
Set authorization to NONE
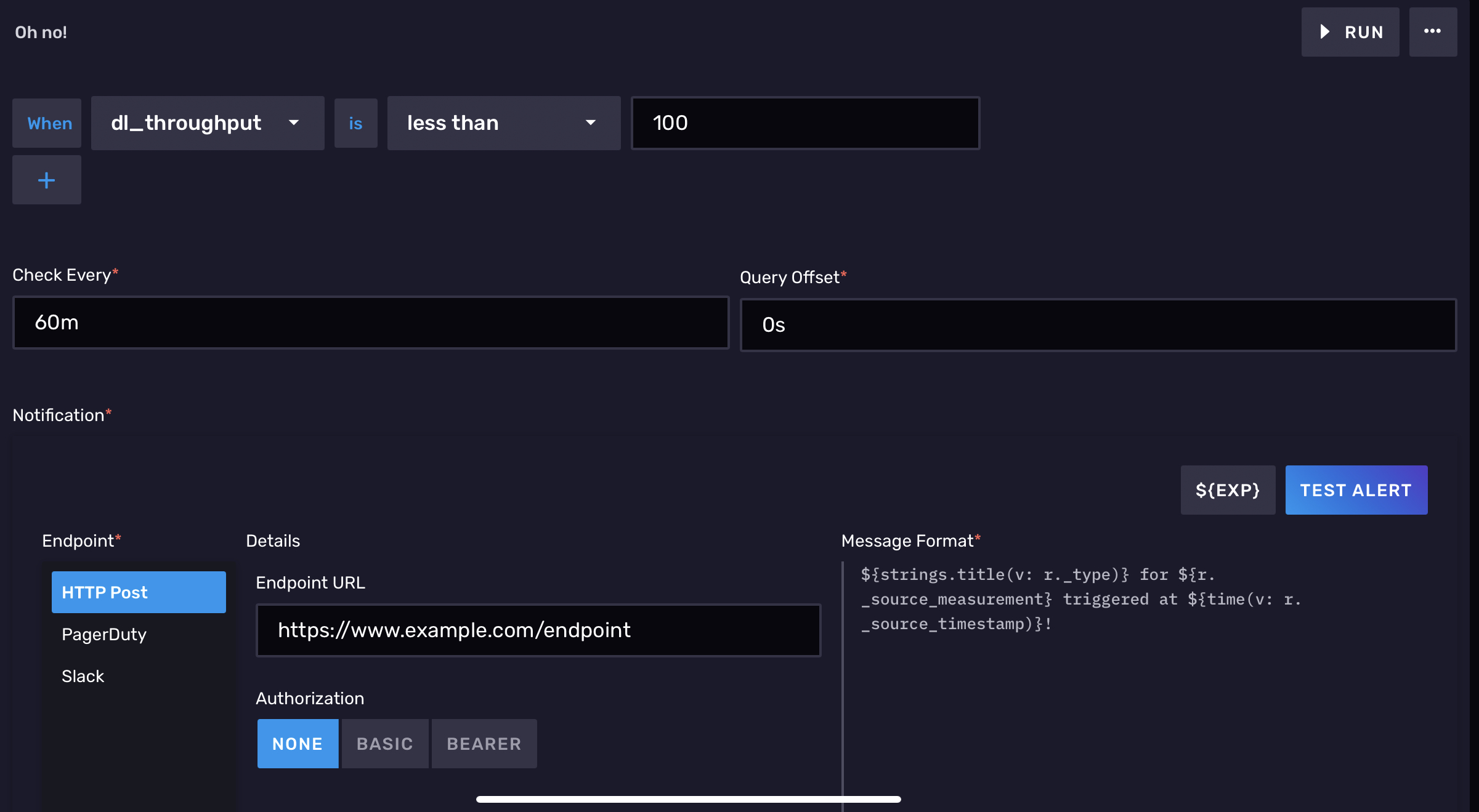[x=298, y=744]
